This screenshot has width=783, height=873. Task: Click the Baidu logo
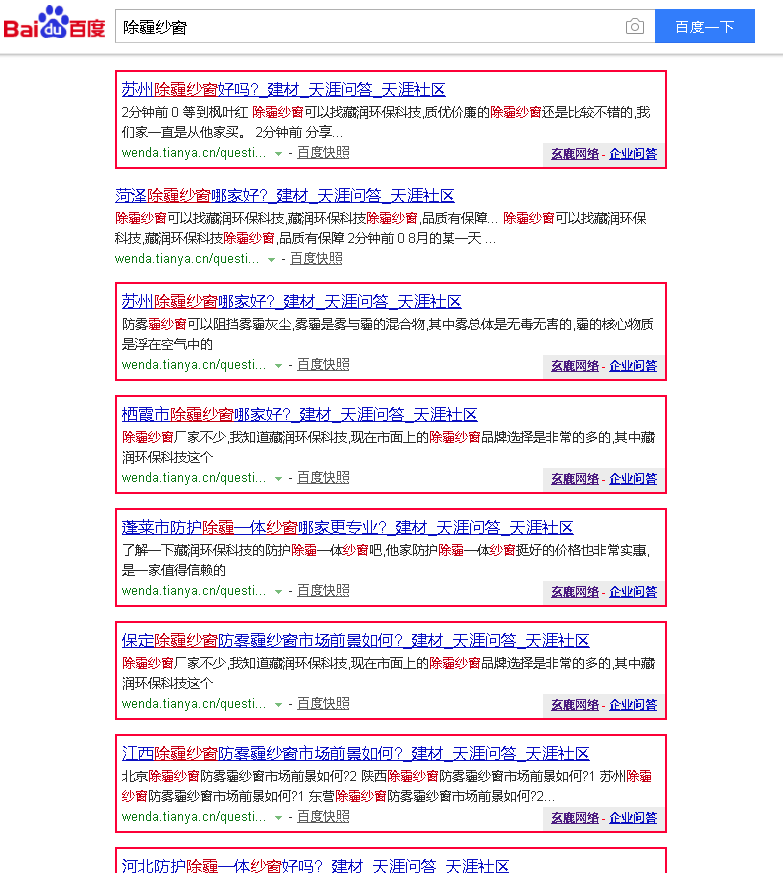[x=55, y=22]
